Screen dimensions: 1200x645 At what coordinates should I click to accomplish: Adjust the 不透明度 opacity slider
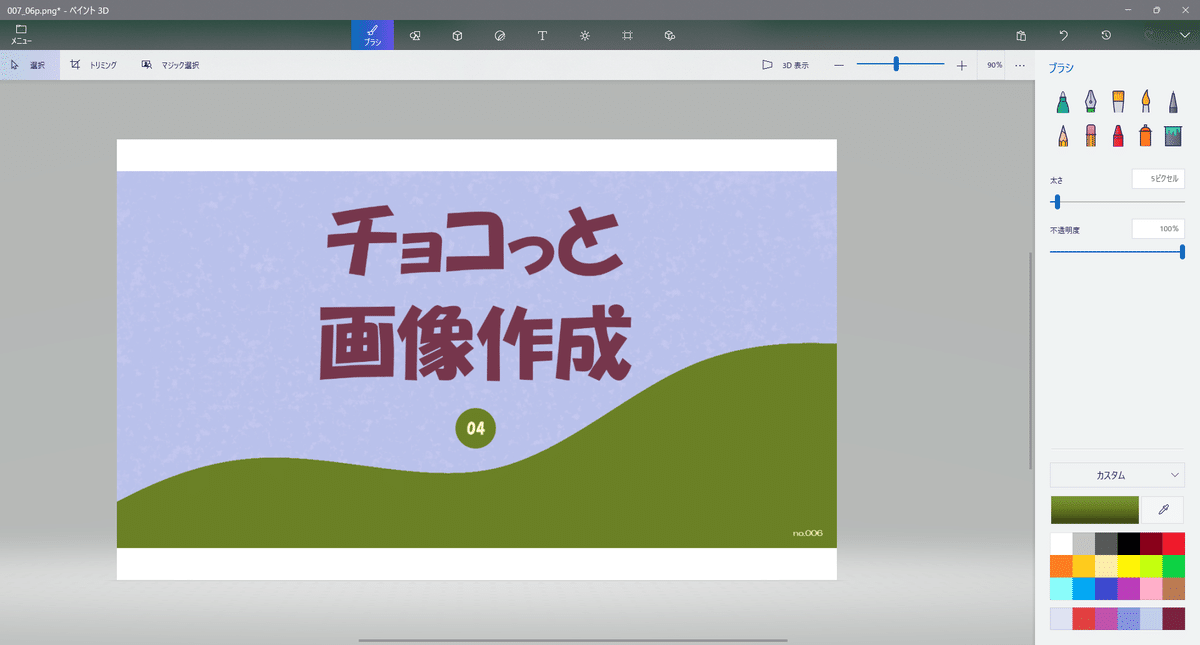point(1117,252)
